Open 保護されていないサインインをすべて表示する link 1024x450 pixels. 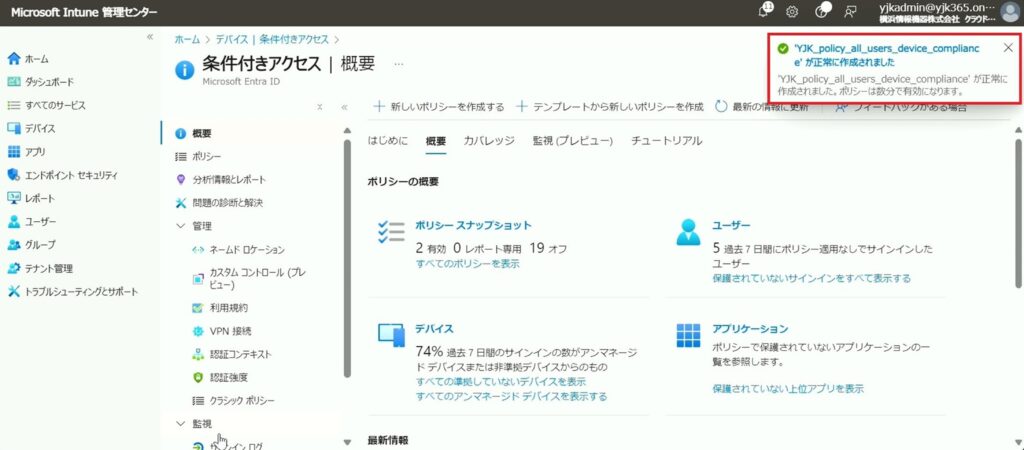[812, 278]
